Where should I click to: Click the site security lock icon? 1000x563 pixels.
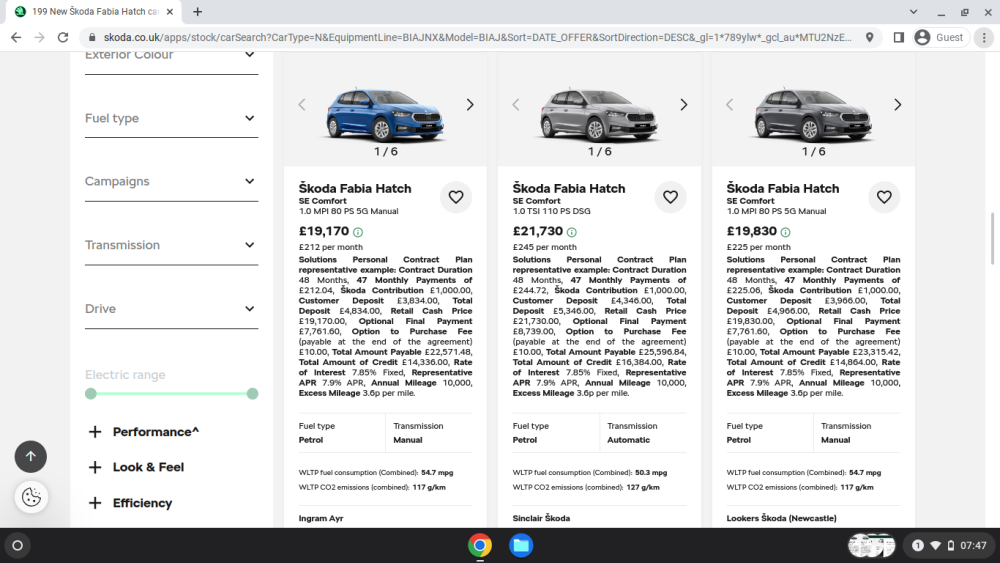pos(92,38)
